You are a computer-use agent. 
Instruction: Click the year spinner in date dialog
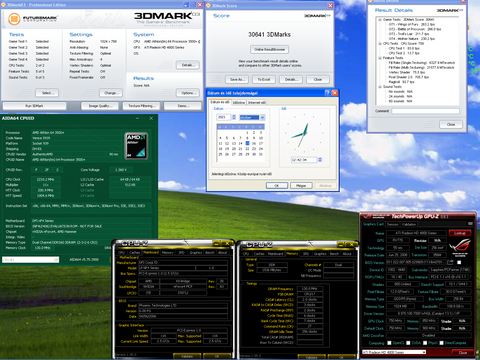(x=234, y=117)
